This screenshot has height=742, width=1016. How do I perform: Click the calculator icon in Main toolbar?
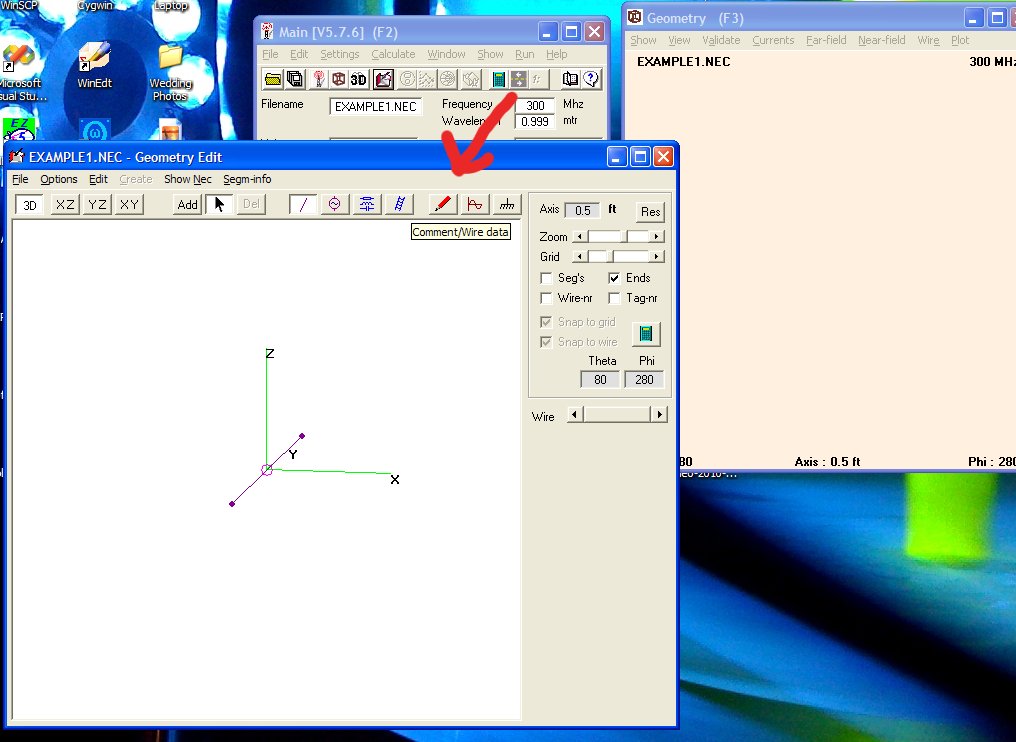coord(498,79)
